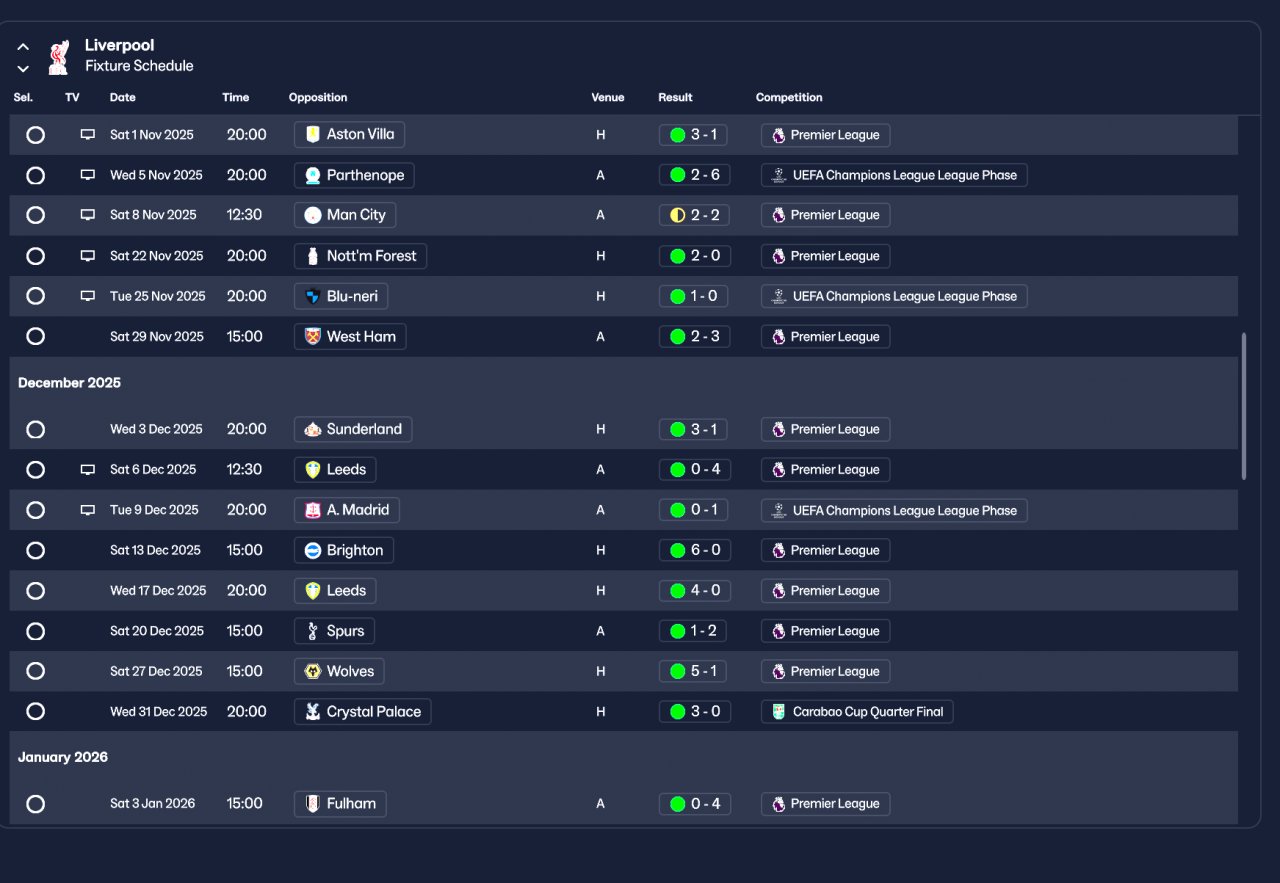
Task: Select the Wed 17 Dec Leeds radio button
Action: pyautogui.click(x=35, y=591)
